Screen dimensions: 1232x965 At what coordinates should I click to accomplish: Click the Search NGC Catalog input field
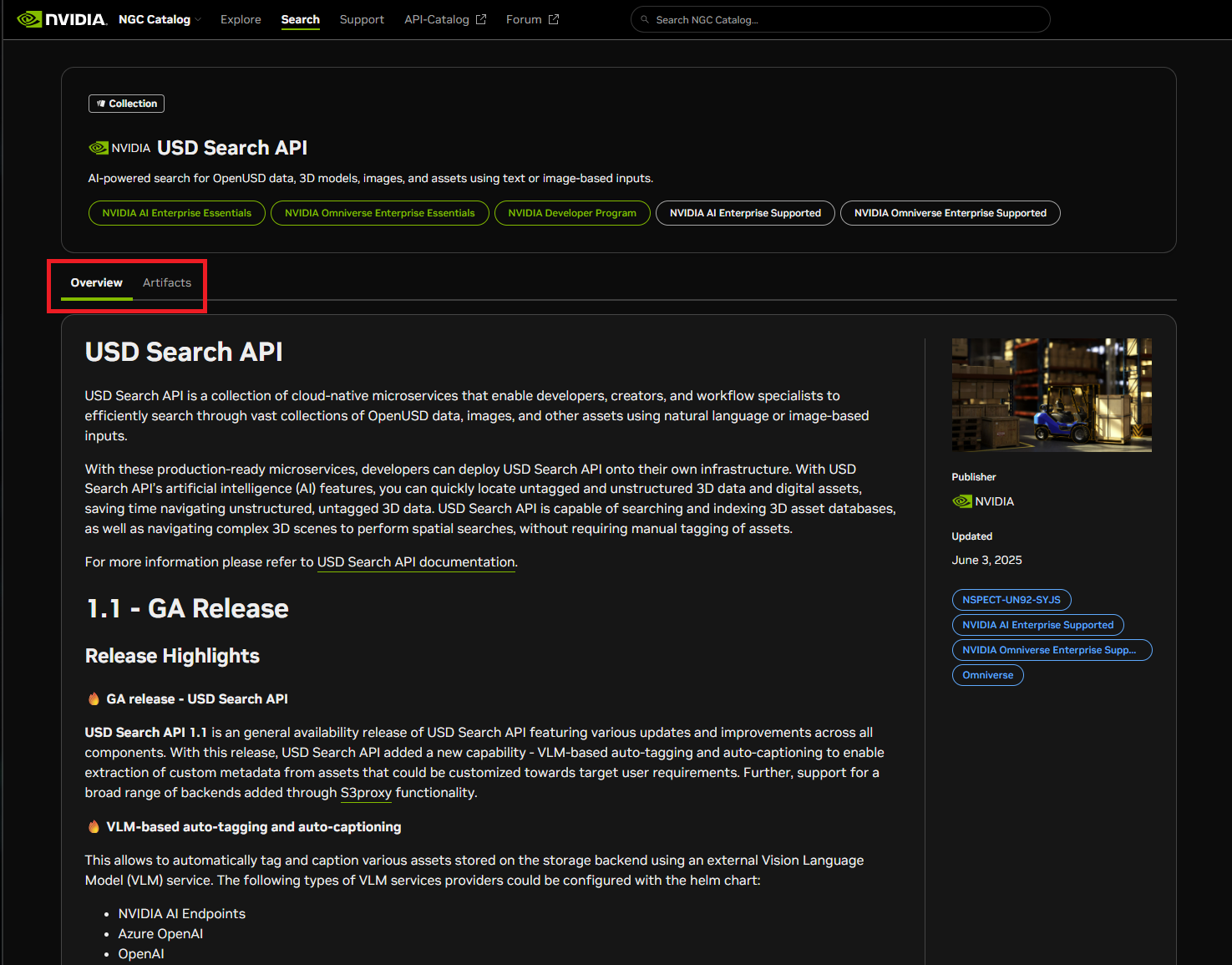(840, 19)
